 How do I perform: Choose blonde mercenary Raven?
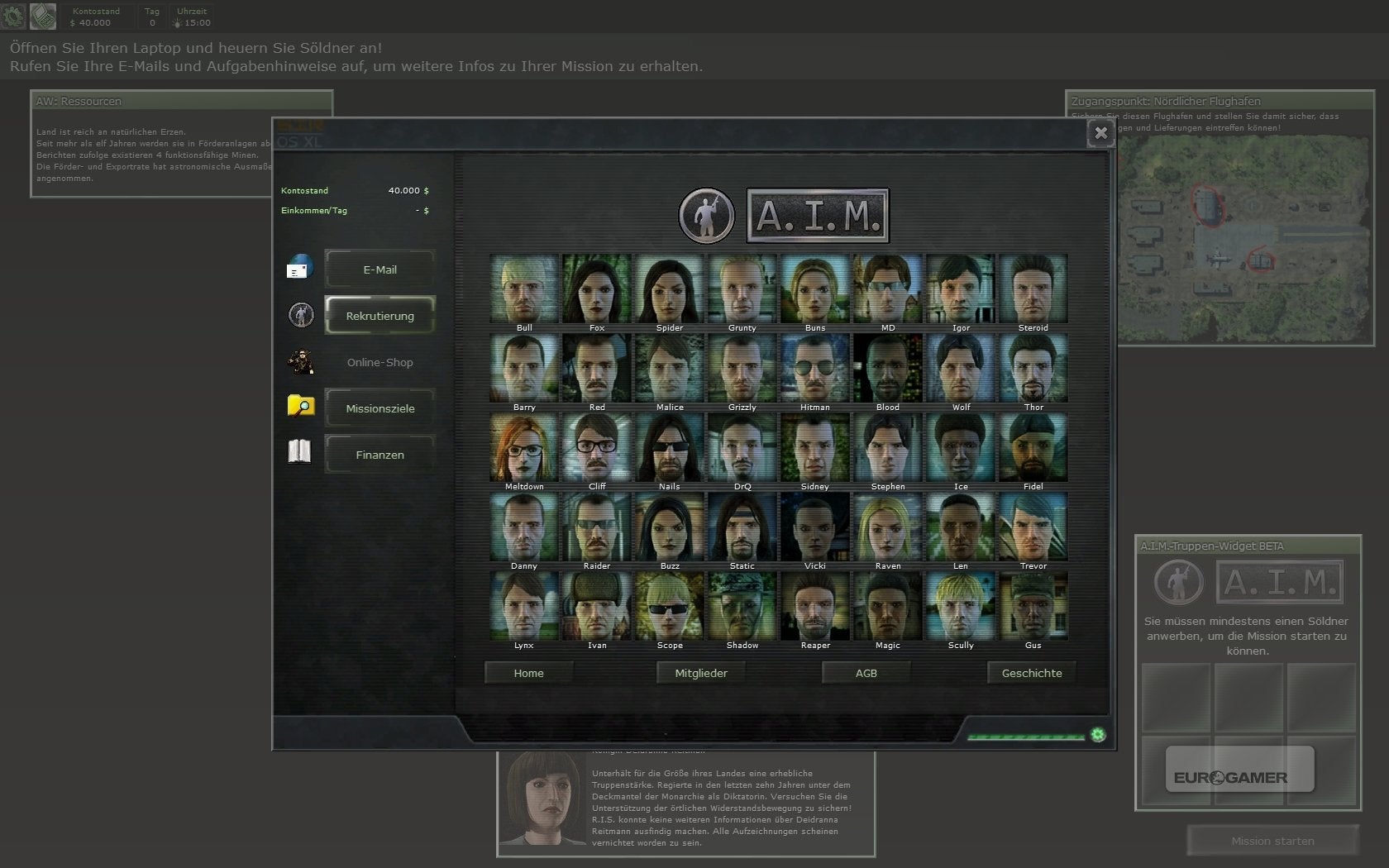(x=888, y=527)
